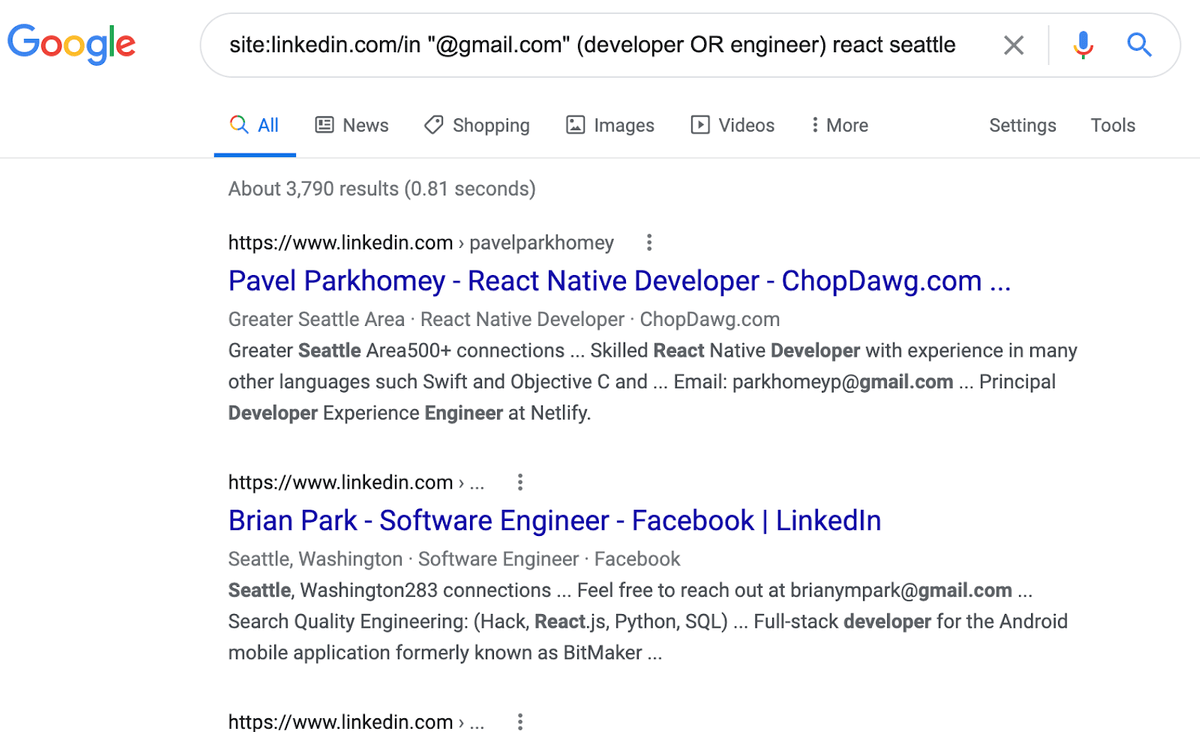This screenshot has height=732, width=1200.
Task: Click into the search query field
Action: point(592,45)
